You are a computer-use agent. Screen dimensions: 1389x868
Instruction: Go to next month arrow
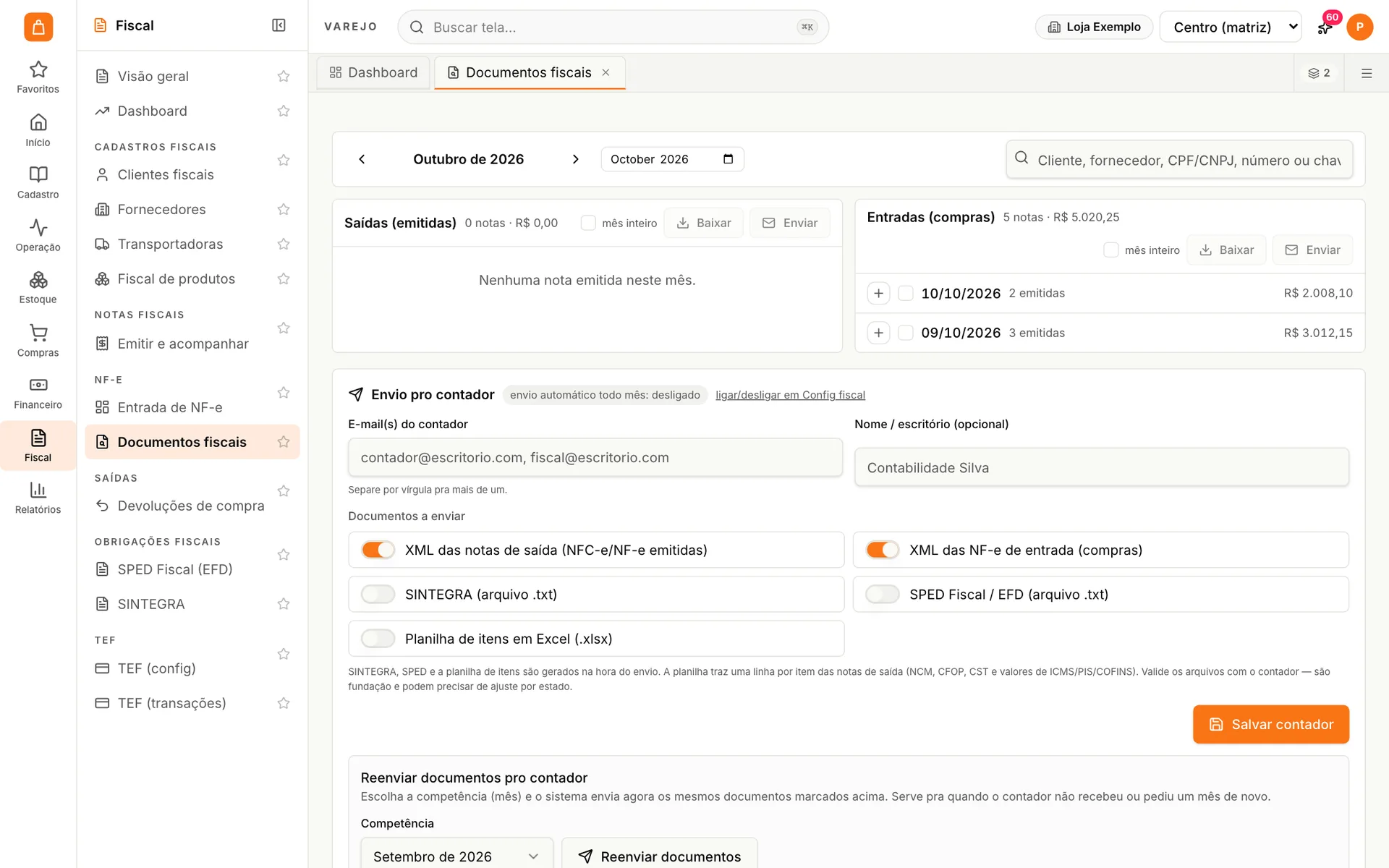[575, 159]
